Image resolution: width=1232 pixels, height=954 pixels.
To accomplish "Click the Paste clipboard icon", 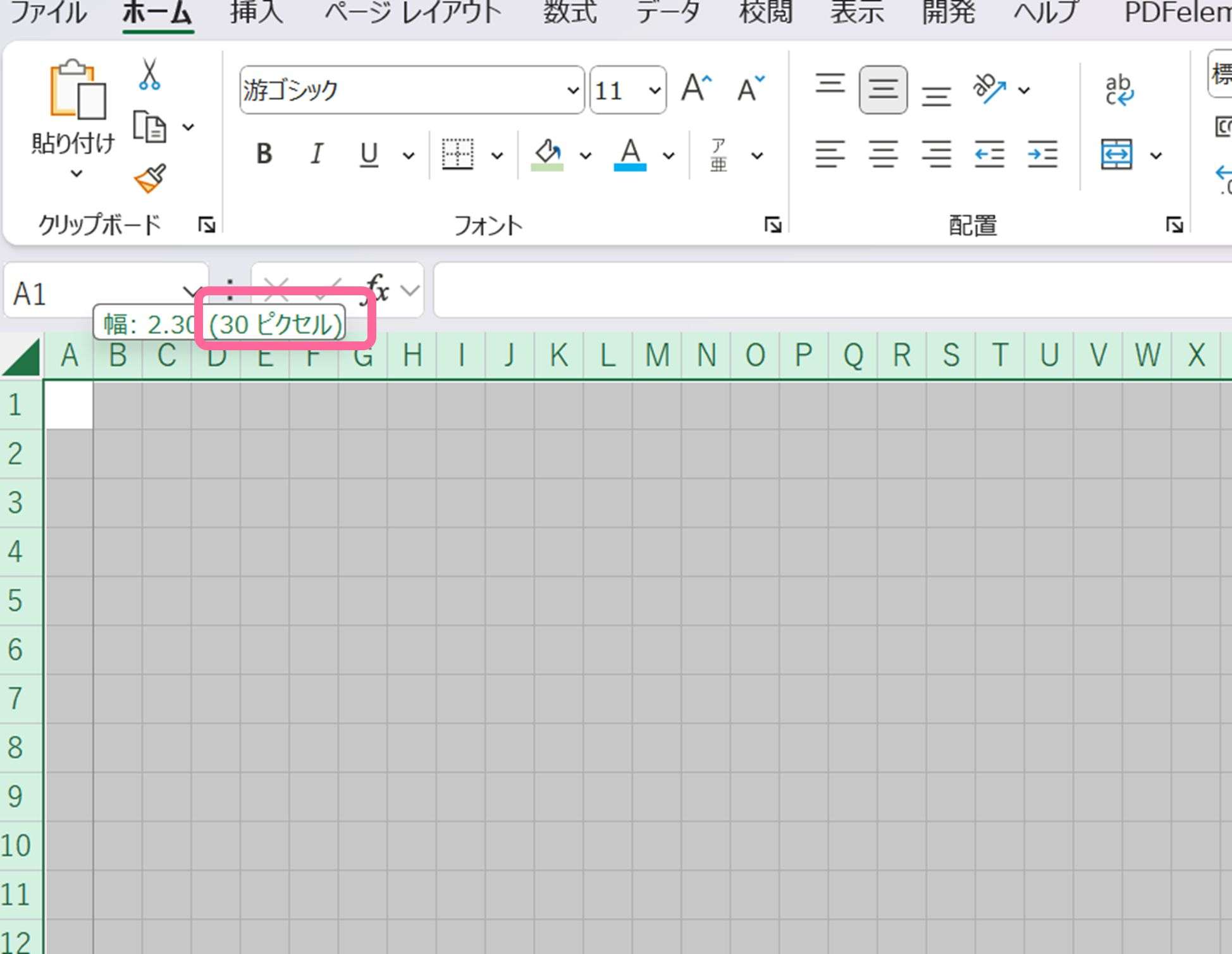I will (77, 90).
